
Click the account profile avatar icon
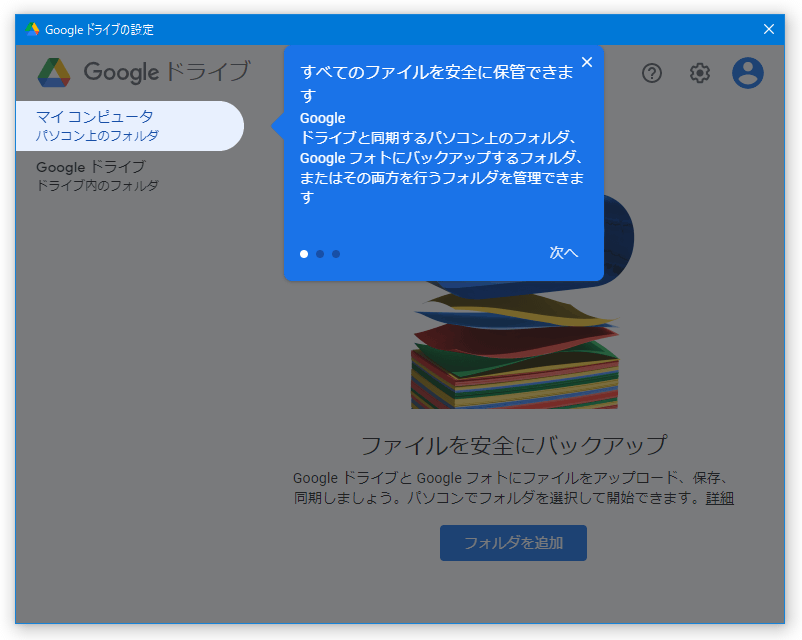pos(748,73)
